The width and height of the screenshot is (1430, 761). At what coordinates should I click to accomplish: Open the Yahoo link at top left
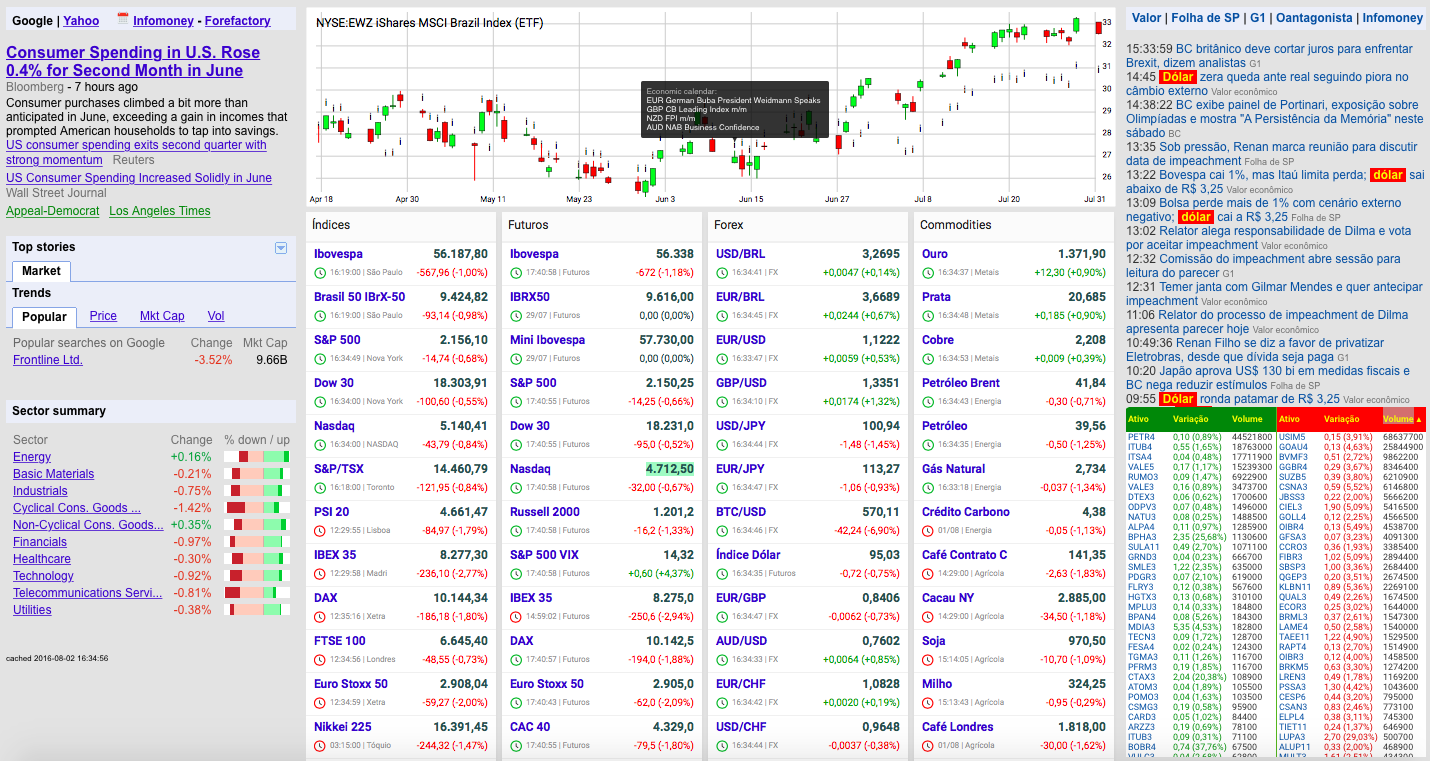pyautogui.click(x=81, y=20)
